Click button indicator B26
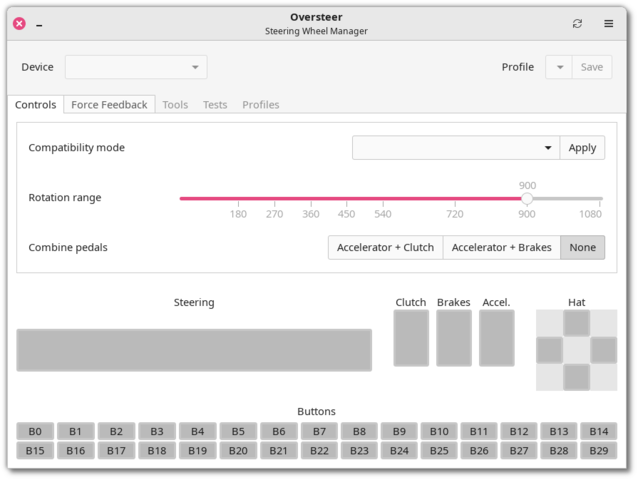This screenshot has height=480, width=638. 479,451
